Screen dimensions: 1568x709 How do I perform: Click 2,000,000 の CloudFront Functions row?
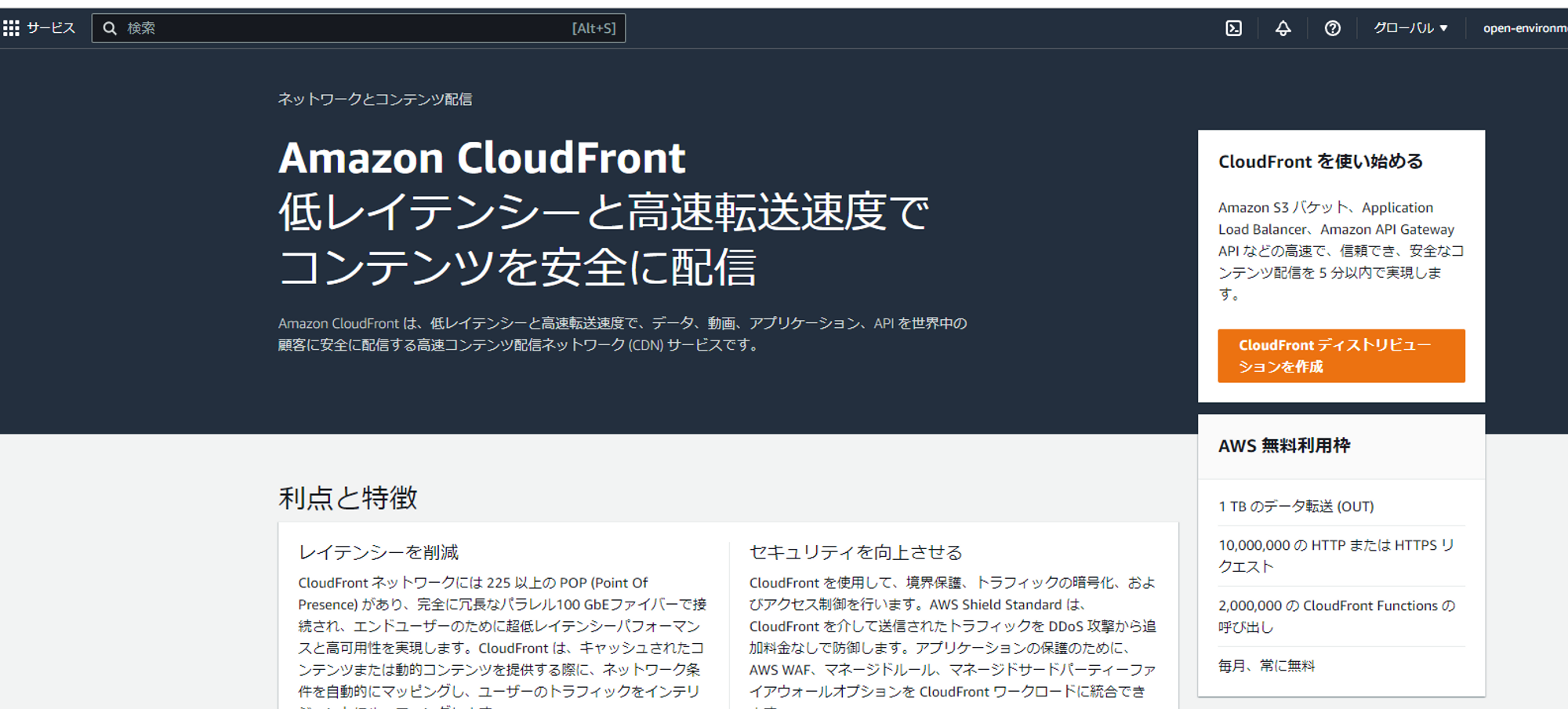coord(1336,616)
